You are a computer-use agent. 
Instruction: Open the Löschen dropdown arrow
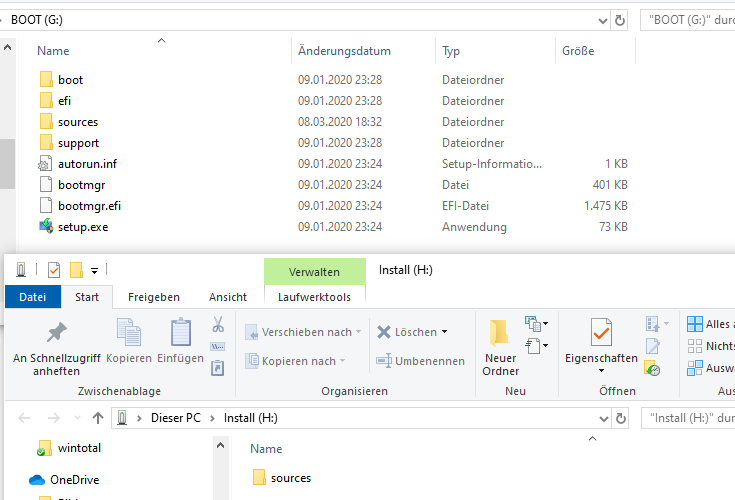[444, 332]
